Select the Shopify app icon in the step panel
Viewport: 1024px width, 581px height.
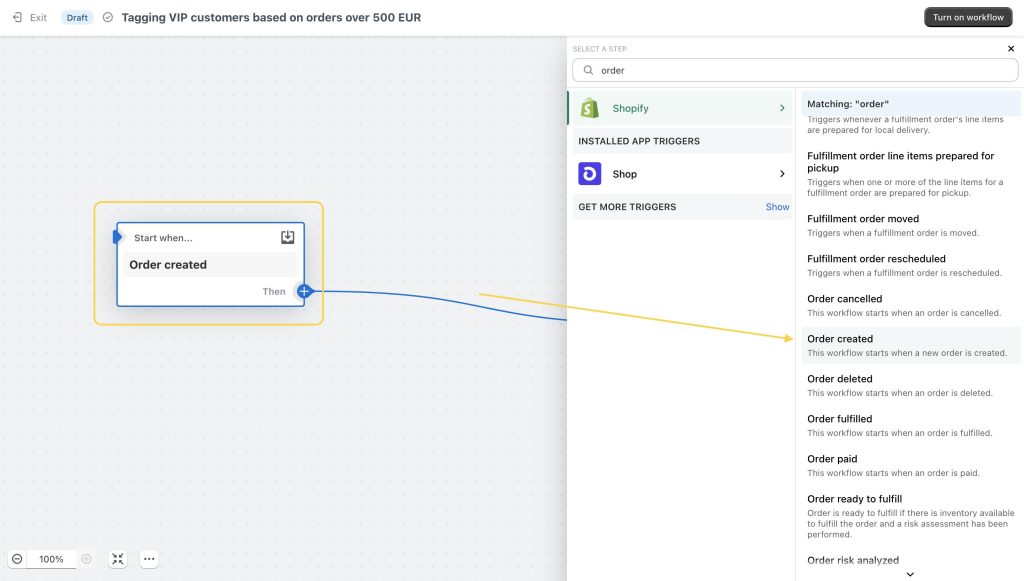590,107
